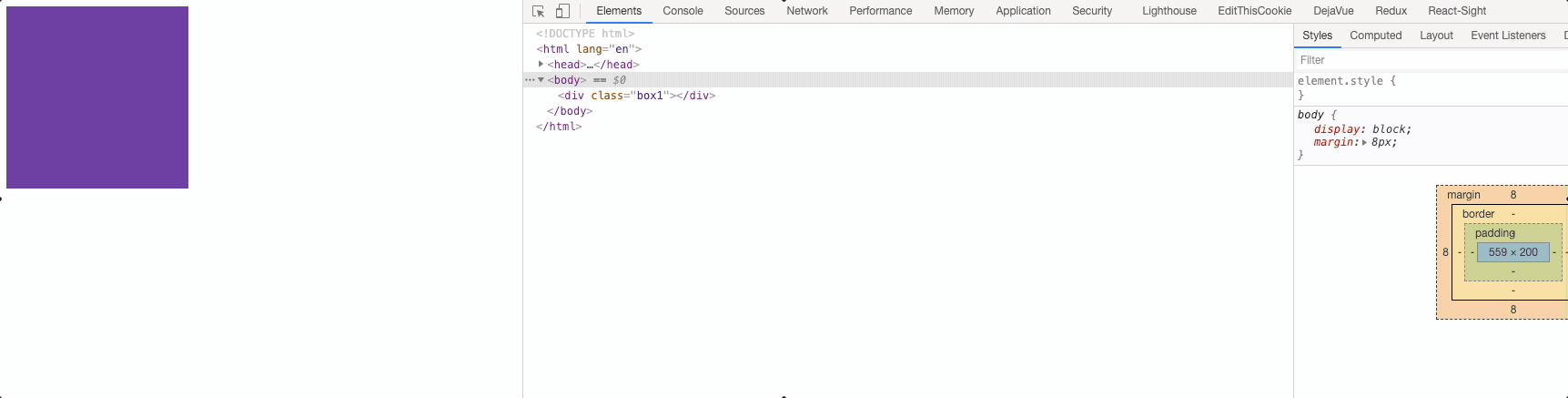Click the 559 × 200 content box
1568x398 pixels.
(x=1512, y=252)
